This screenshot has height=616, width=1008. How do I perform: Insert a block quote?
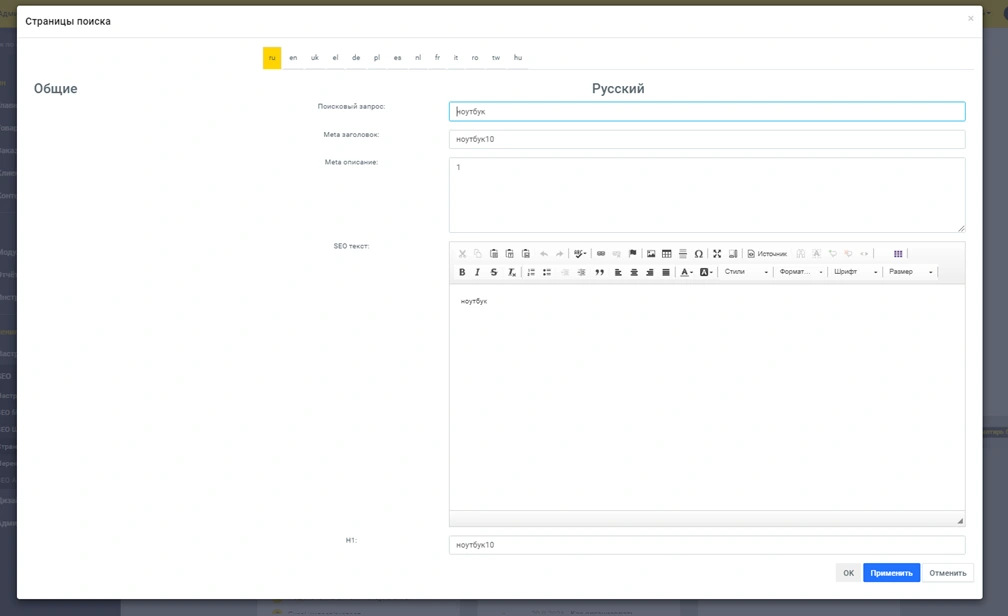coord(599,272)
